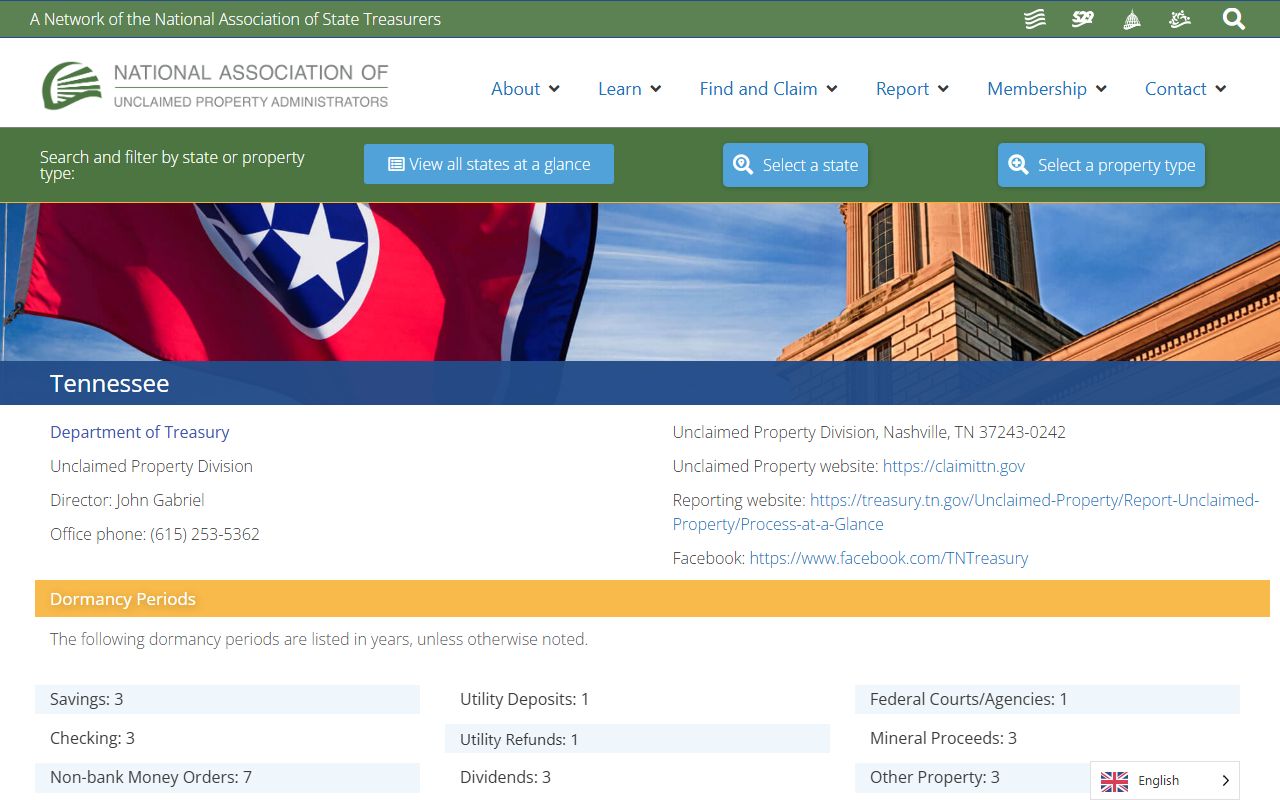Click the 'Dividends: 3' row
This screenshot has width=1280, height=800.
click(637, 777)
